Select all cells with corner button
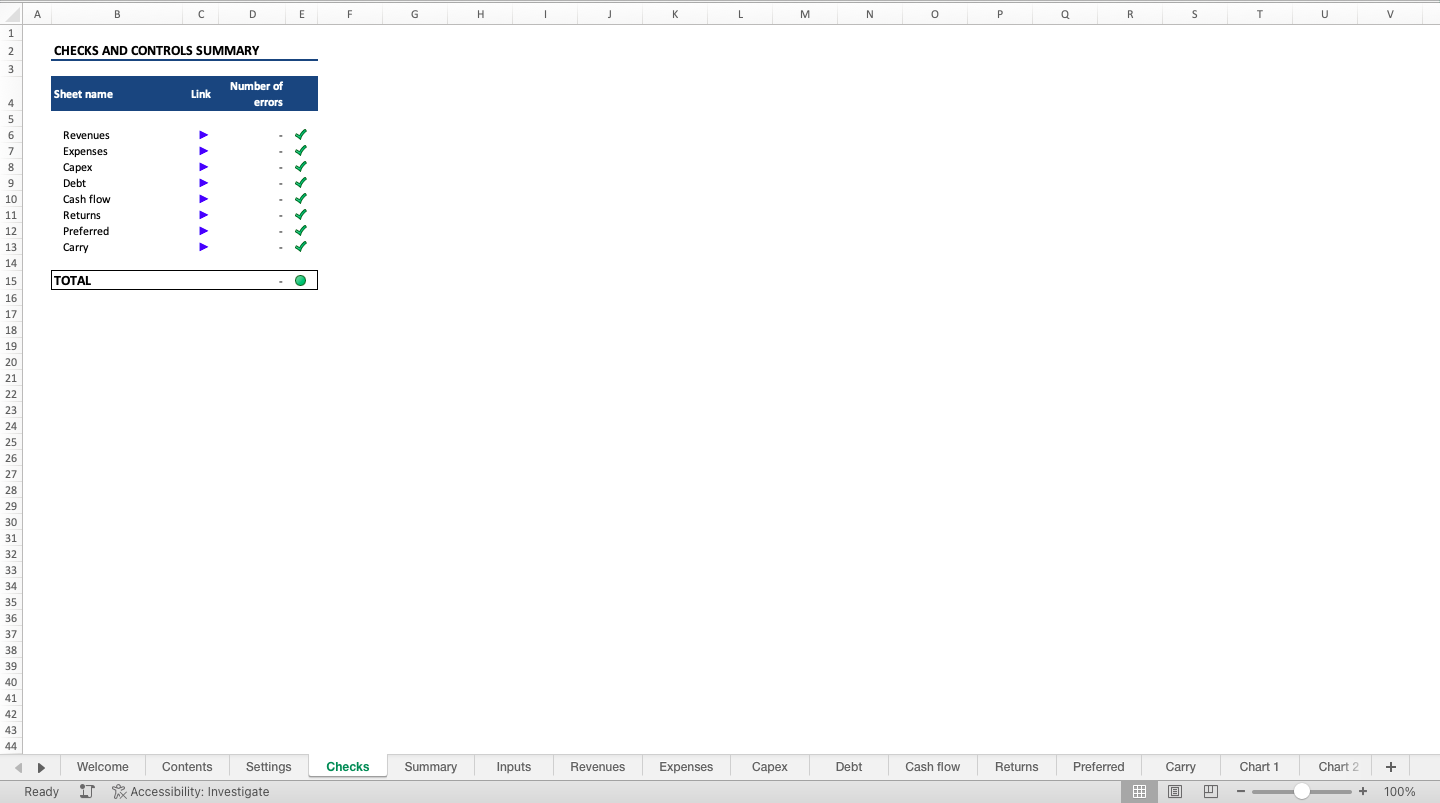This screenshot has height=803, width=1440. [x=11, y=14]
